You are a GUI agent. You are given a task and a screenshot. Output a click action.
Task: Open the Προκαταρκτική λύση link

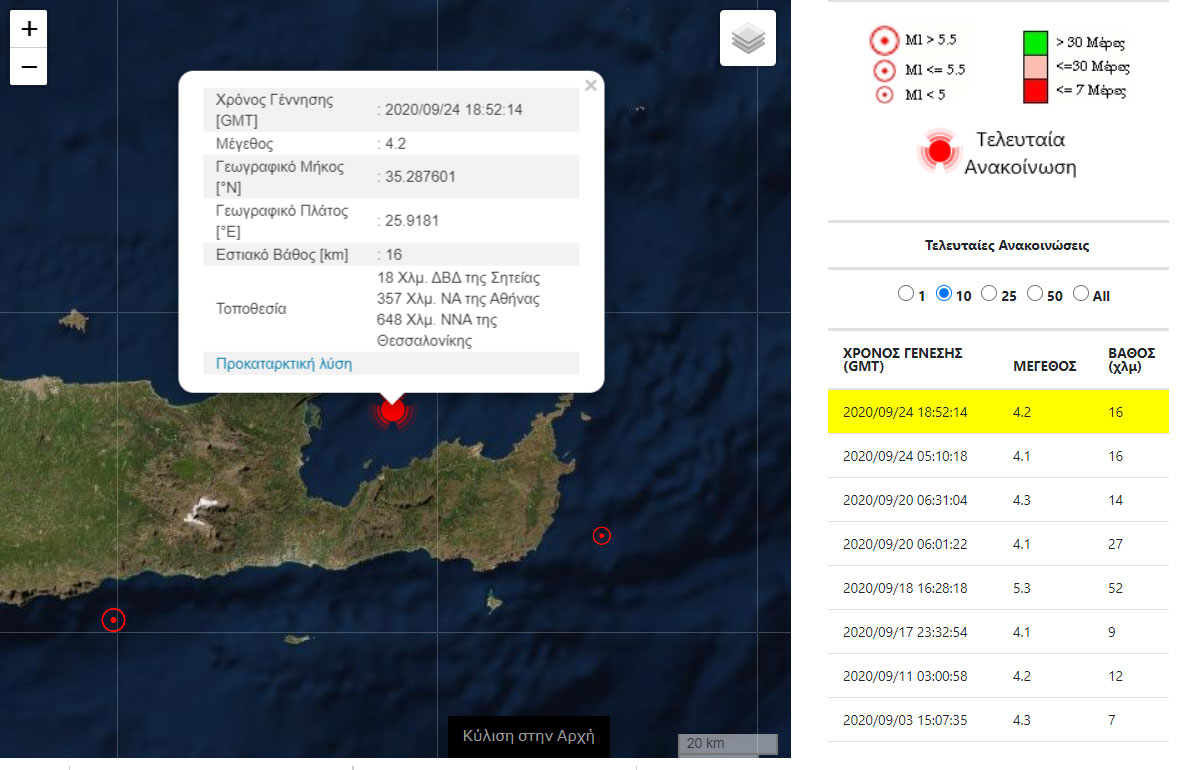(284, 364)
